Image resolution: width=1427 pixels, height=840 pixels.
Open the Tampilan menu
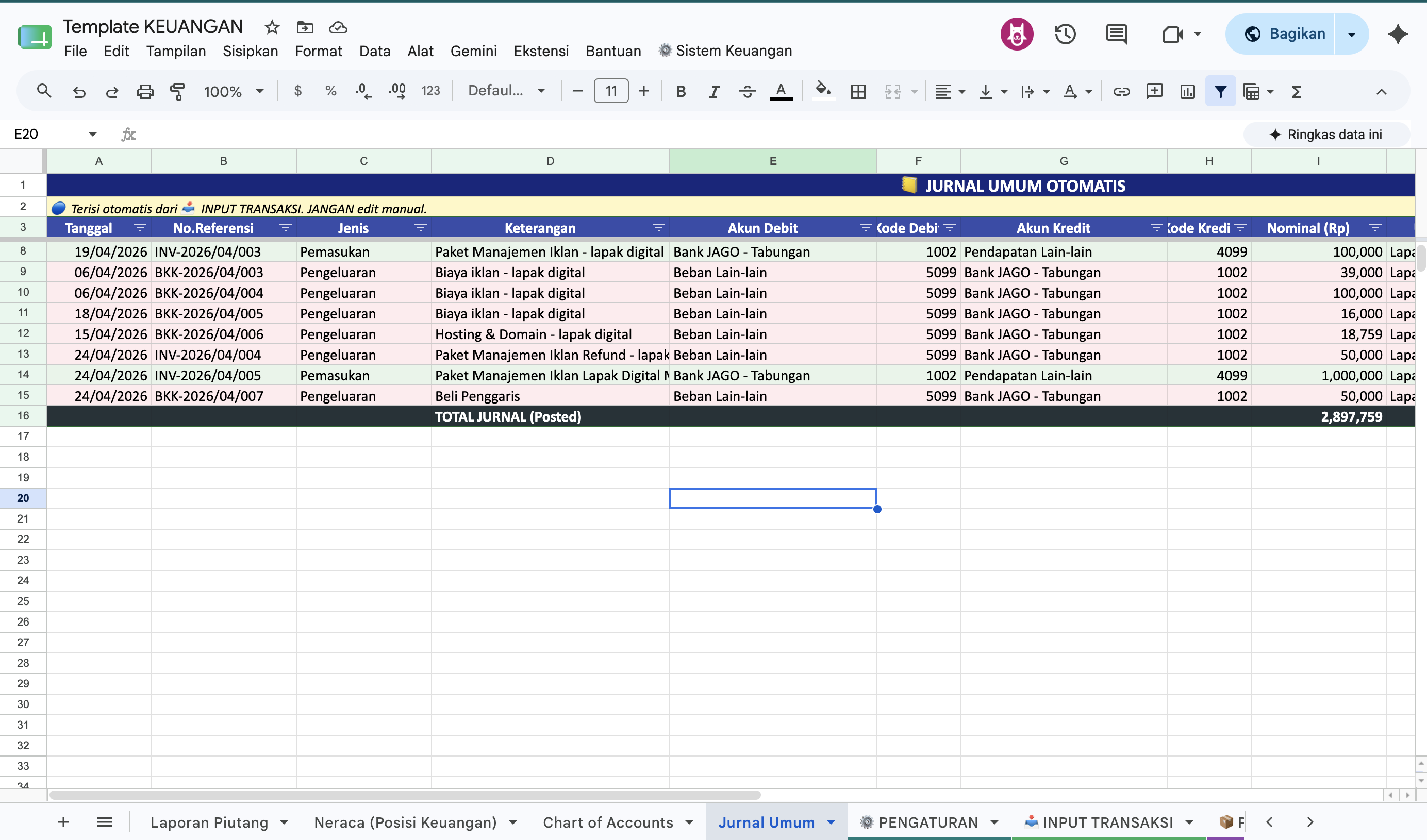click(x=176, y=51)
